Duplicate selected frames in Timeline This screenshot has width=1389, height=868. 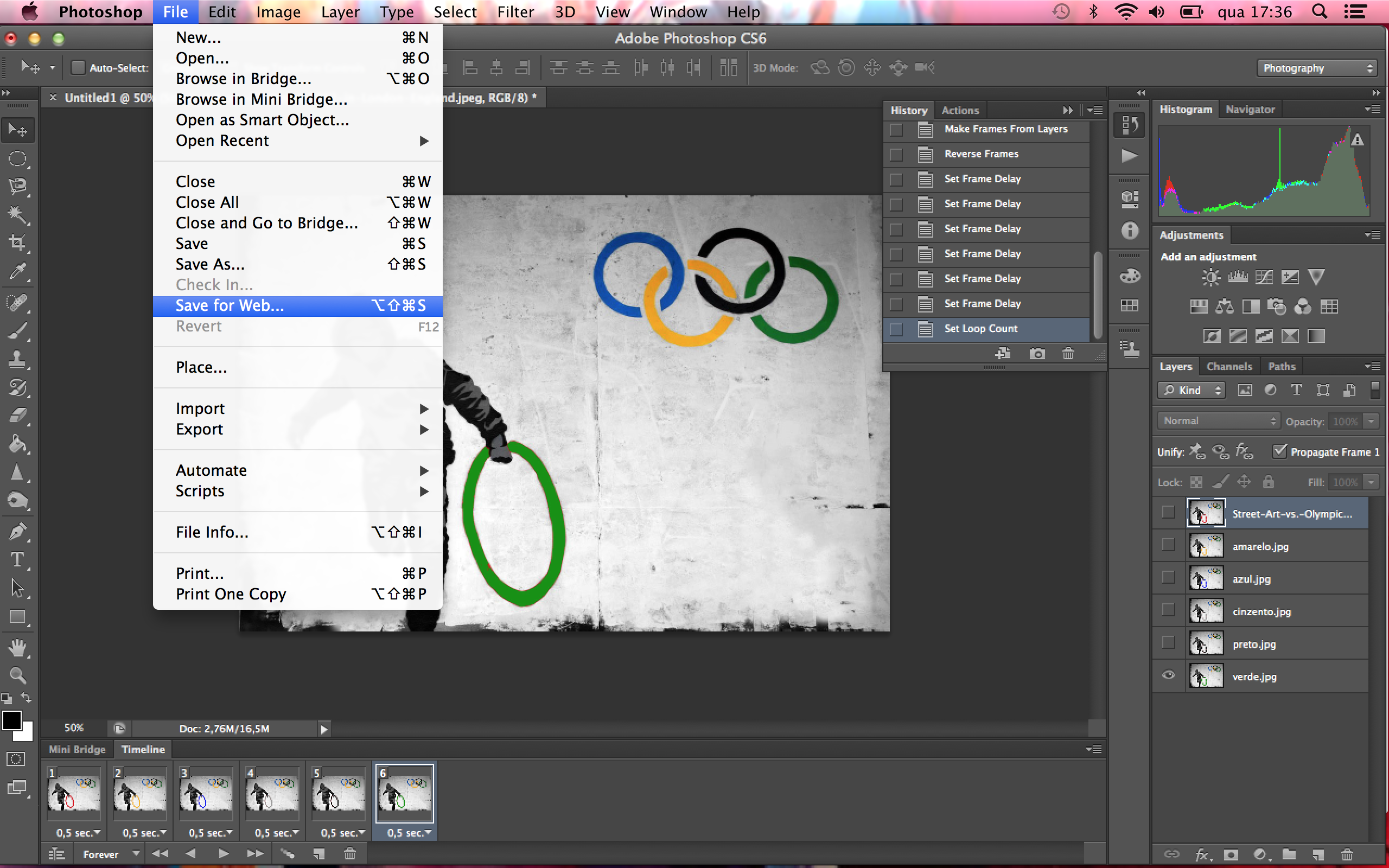click(x=319, y=854)
